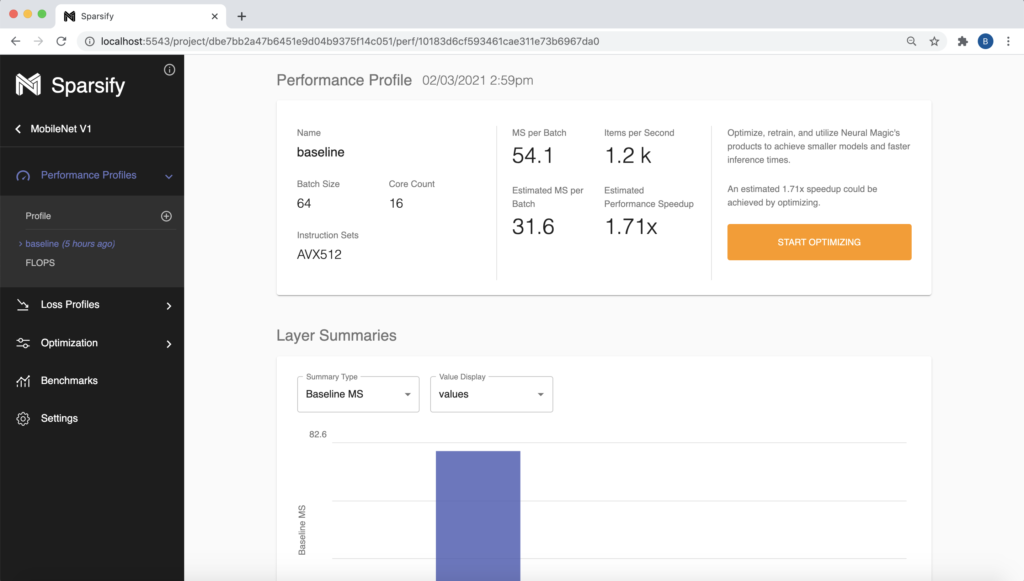1024x581 pixels.
Task: Click the zoom magnifier icon in address bar
Action: click(911, 41)
